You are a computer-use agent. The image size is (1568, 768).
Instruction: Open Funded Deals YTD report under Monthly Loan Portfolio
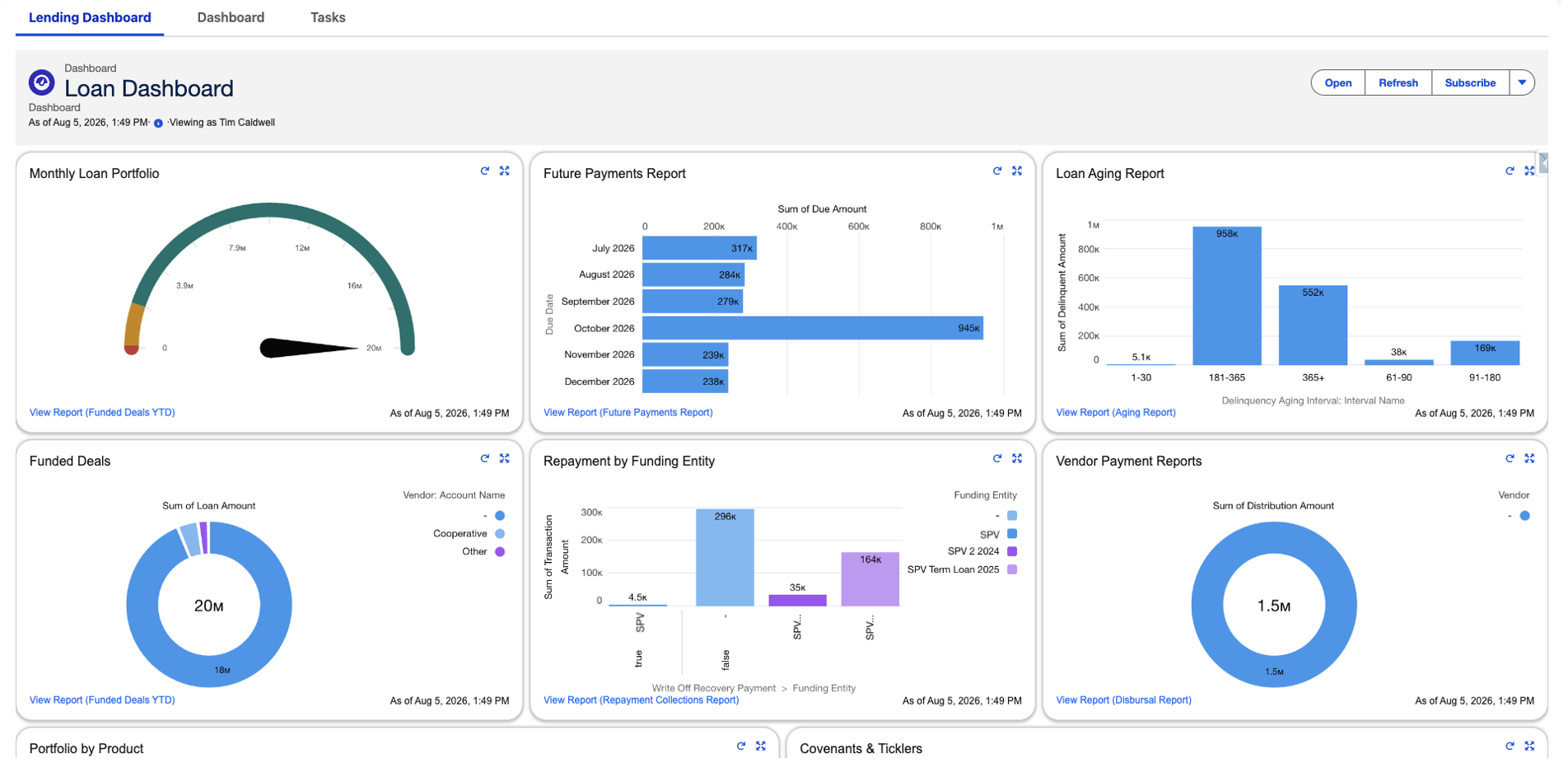click(x=102, y=413)
